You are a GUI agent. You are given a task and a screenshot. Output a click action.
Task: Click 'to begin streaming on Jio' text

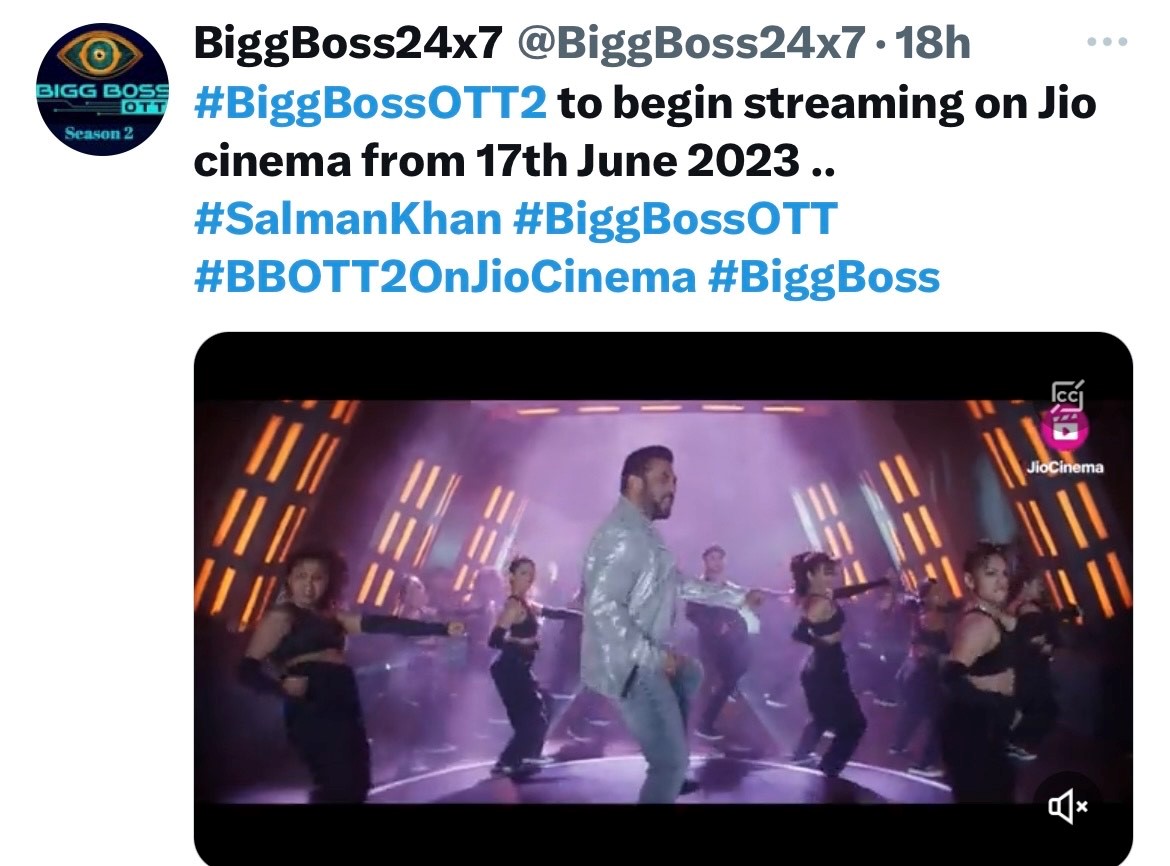click(x=826, y=104)
